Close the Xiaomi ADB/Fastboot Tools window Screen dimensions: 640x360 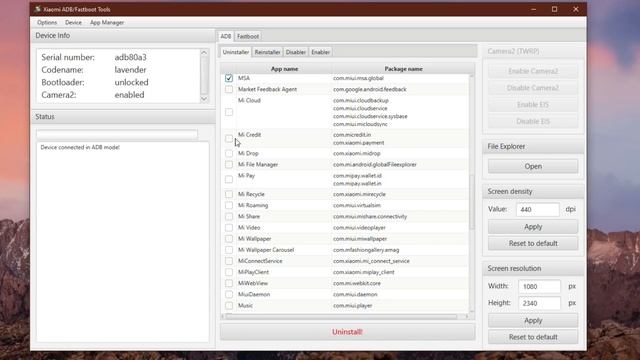pos(576,9)
